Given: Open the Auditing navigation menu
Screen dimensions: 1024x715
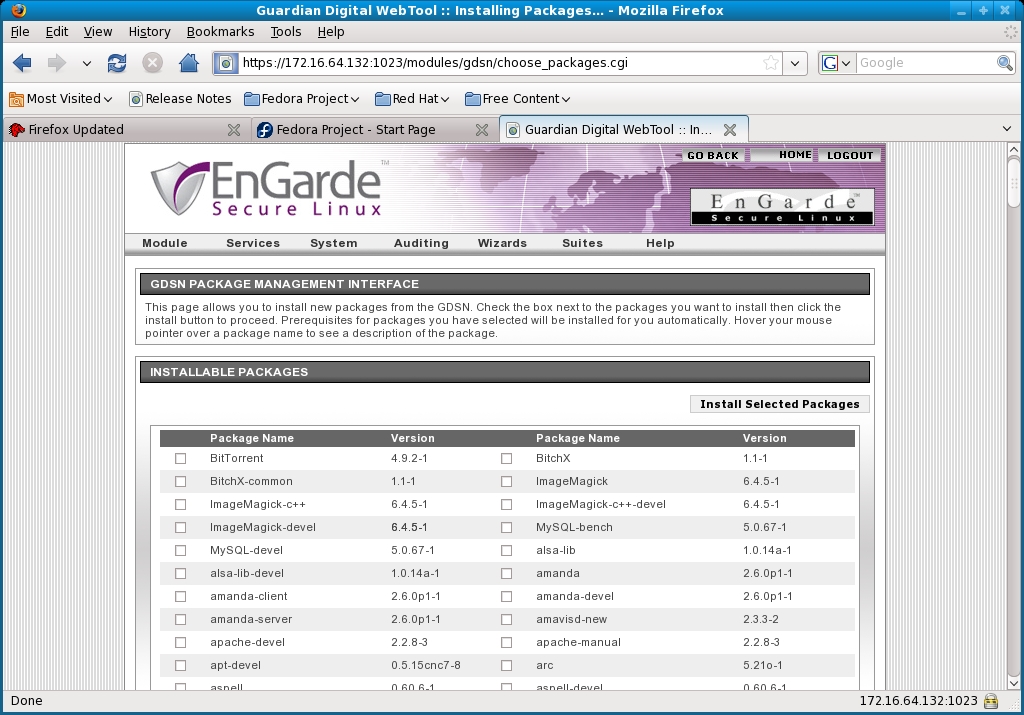Looking at the screenshot, I should pyautogui.click(x=421, y=243).
